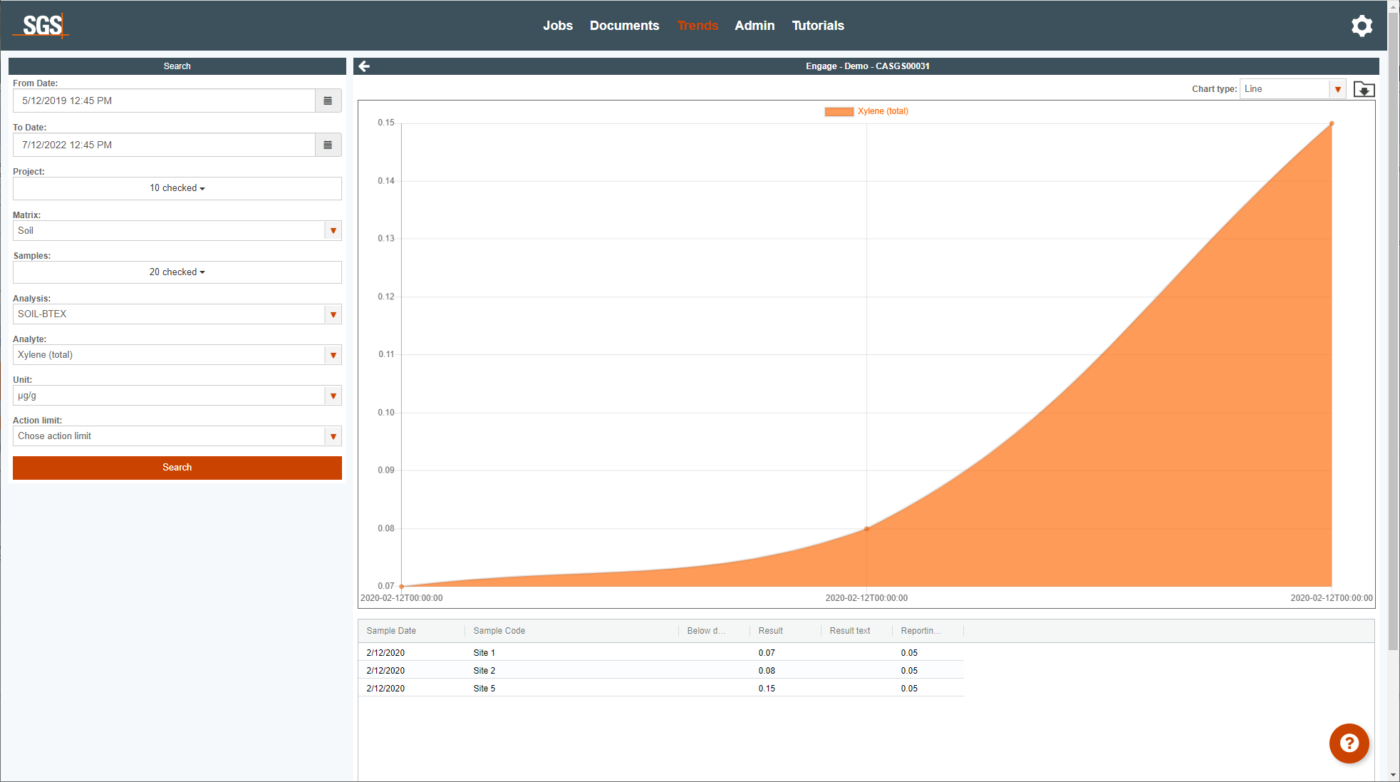
Task: Sort by Sample Date column header
Action: [x=392, y=631]
